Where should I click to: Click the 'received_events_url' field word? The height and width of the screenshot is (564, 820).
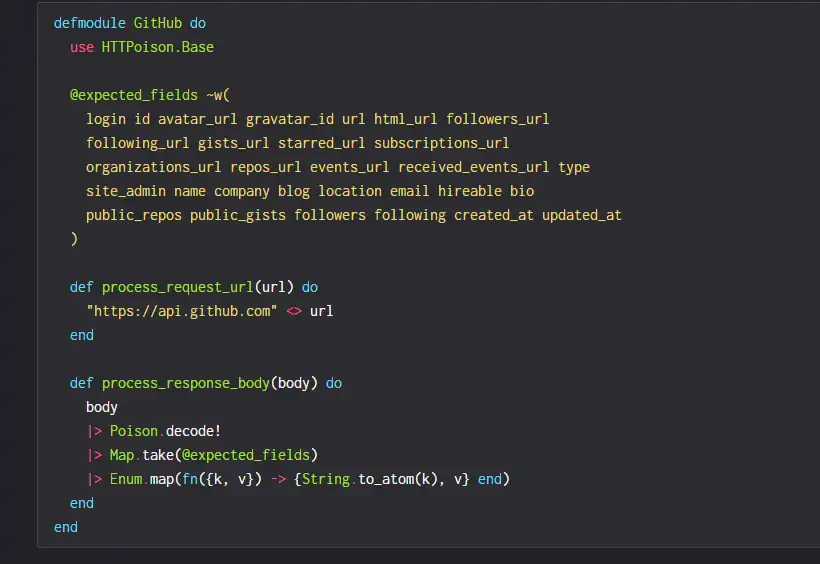tap(474, 167)
